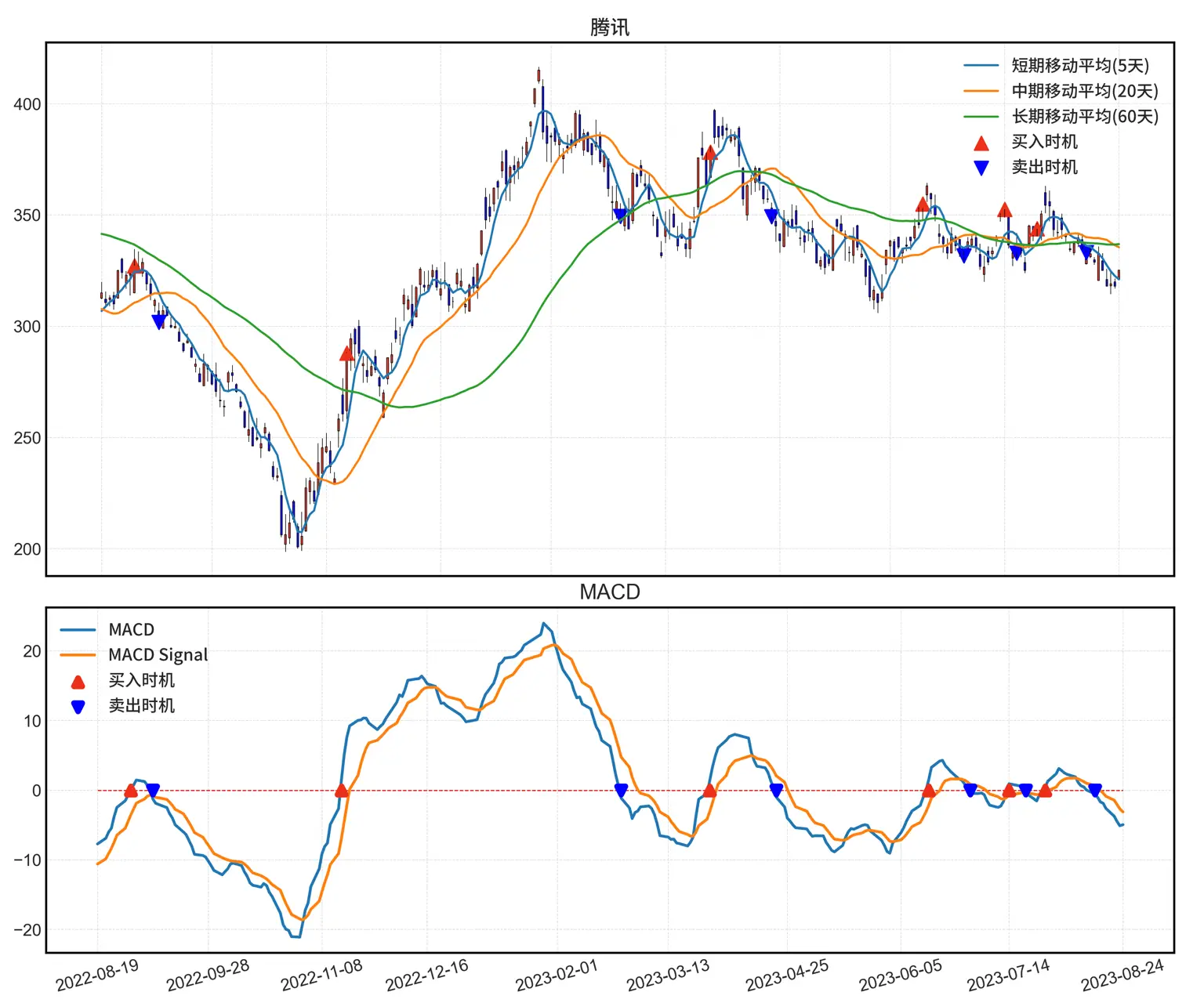Click the 2023-08-24 date label on the x-axis
The height and width of the screenshot is (1003, 1204).
(1122, 976)
